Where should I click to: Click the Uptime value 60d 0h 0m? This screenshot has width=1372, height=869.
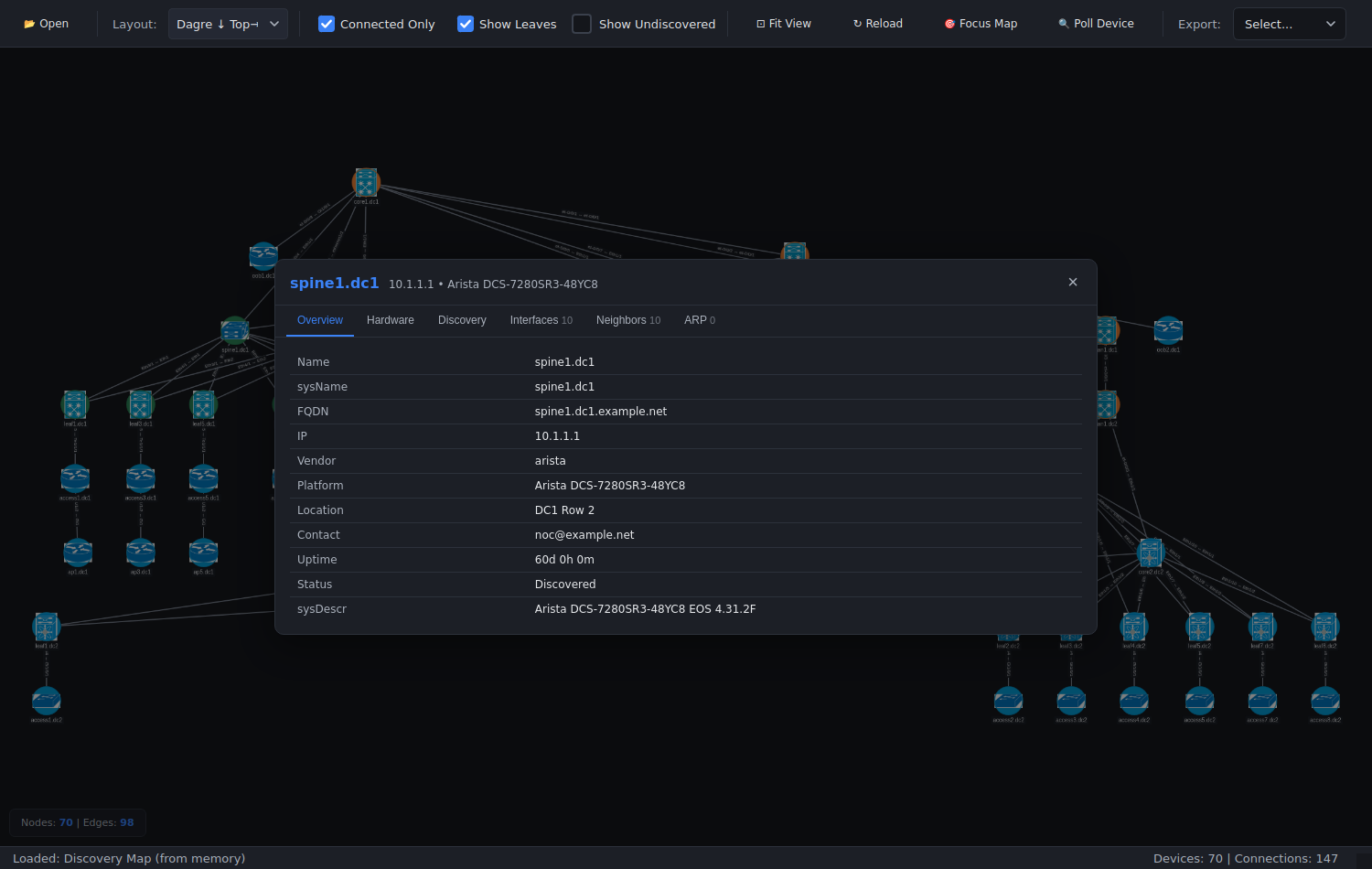pos(564,560)
